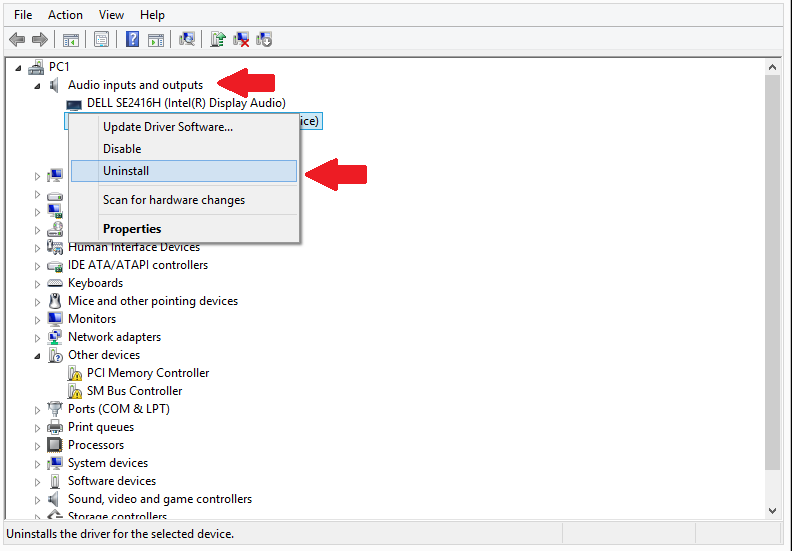
Task: Choose Disable in the context menu
Action: (184, 149)
